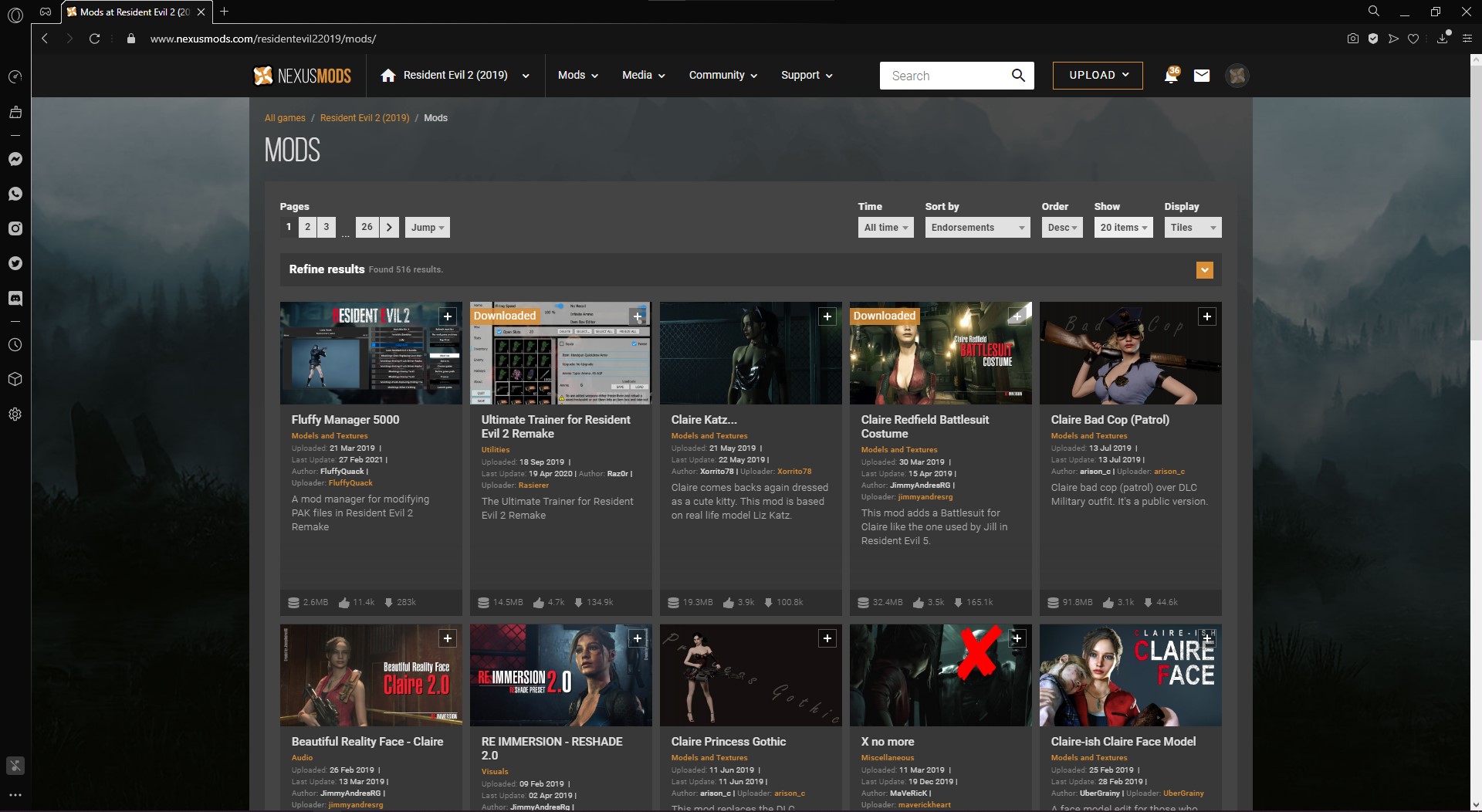Open Opera sidebar settings gear

(x=15, y=414)
